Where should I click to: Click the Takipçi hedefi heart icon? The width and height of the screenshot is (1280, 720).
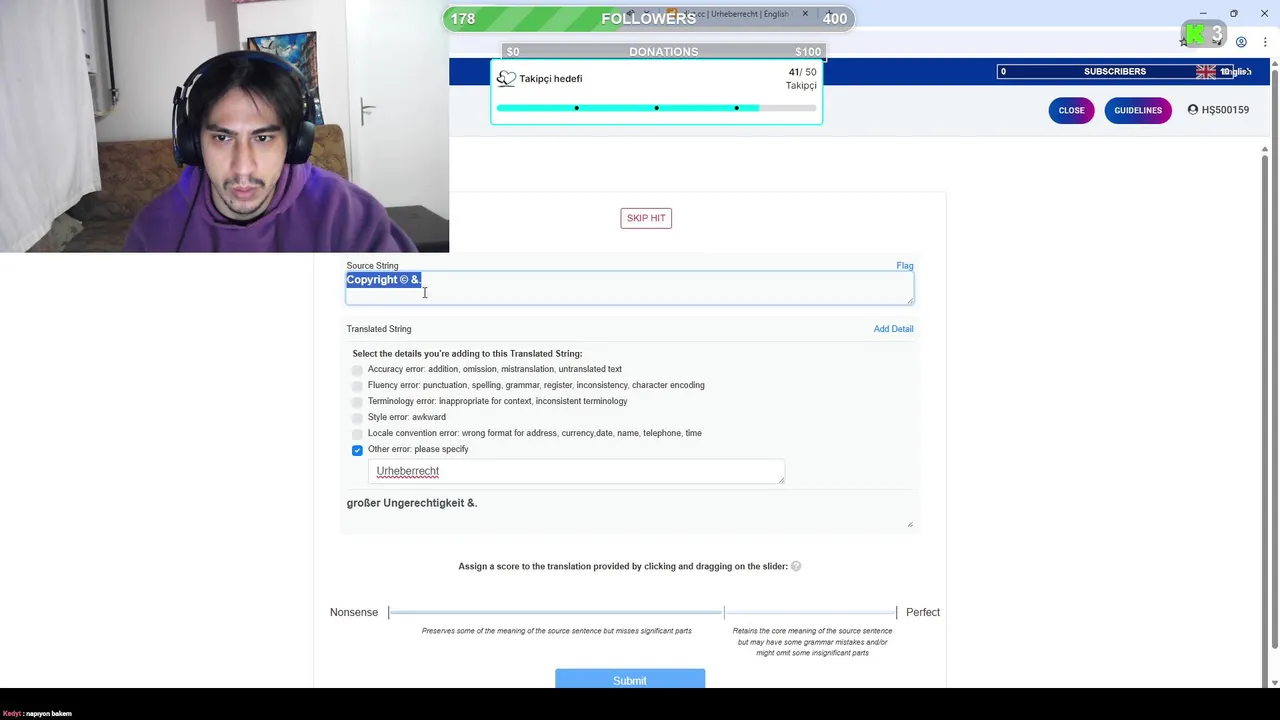pos(506,79)
